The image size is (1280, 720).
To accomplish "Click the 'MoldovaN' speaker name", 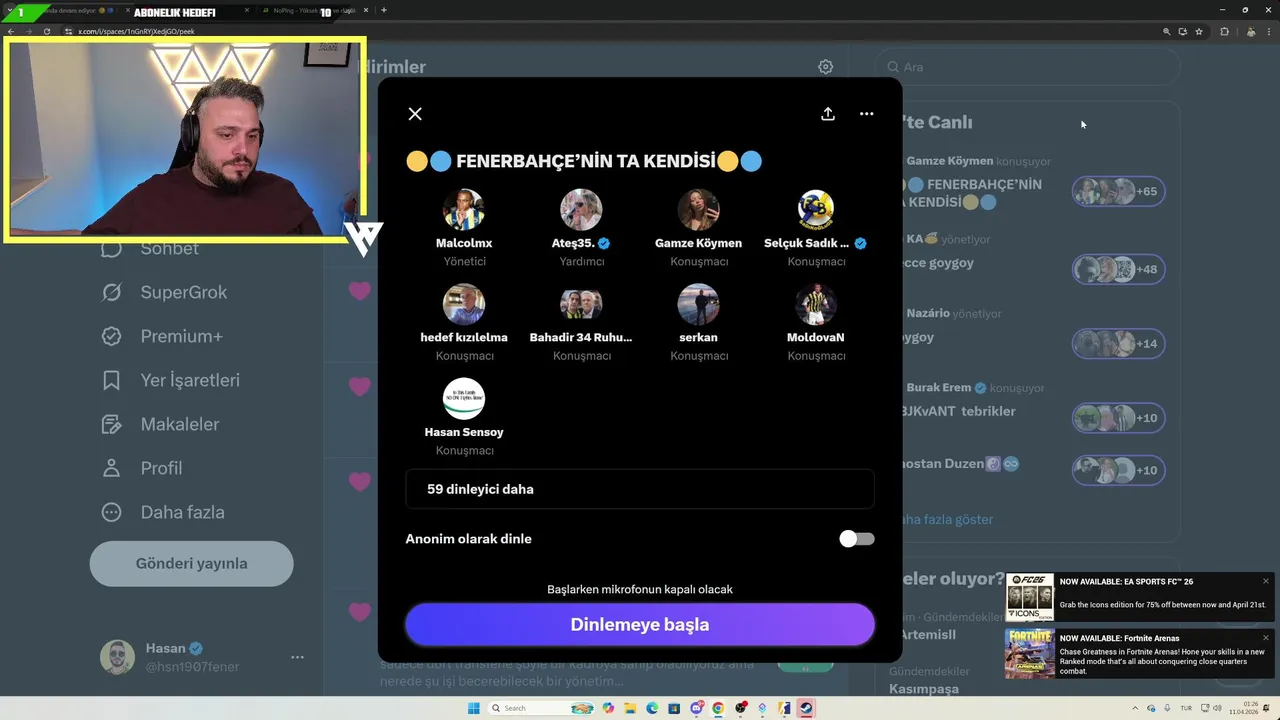I will click(x=816, y=337).
